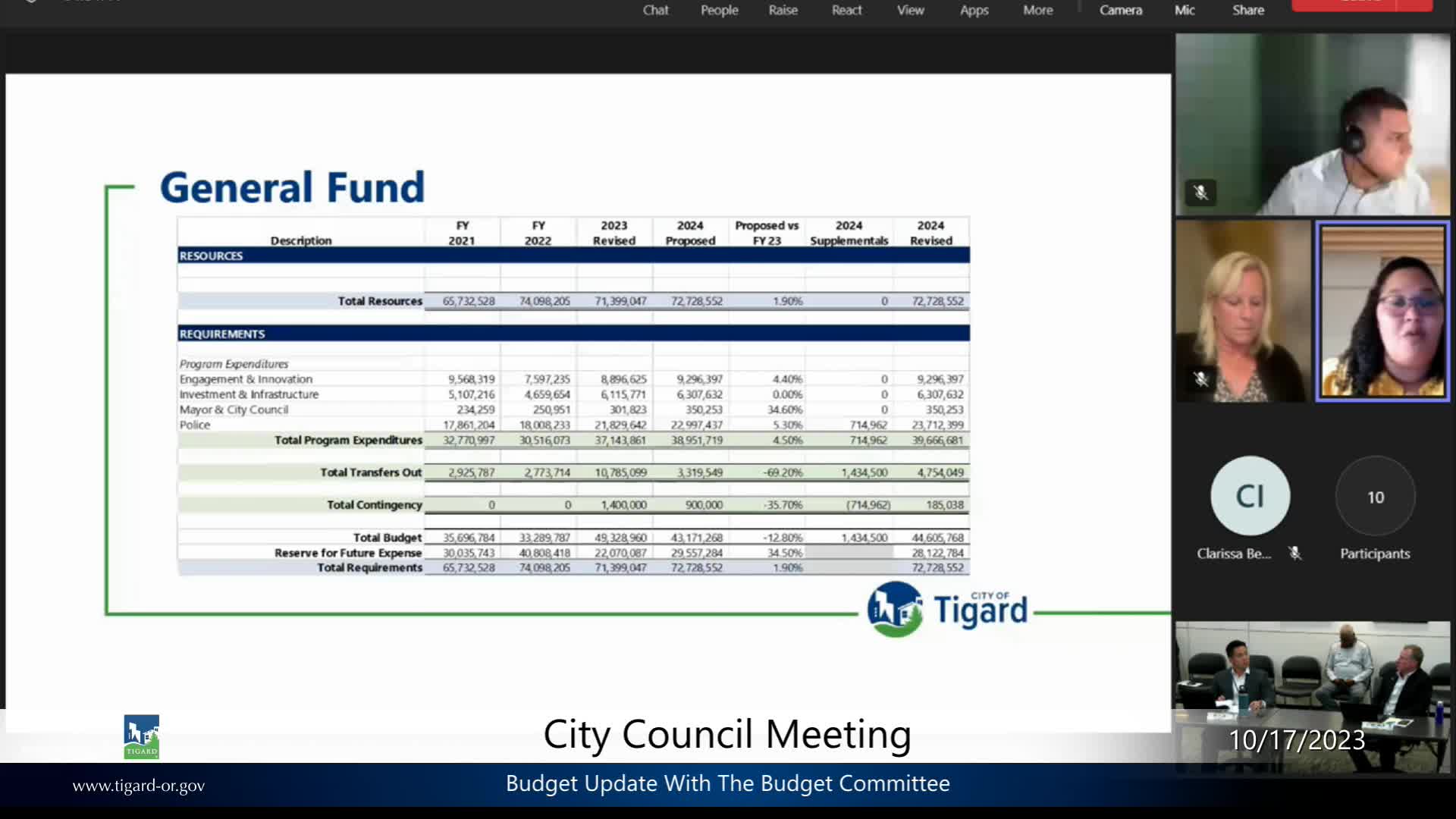Click the Engagement & Innovation row
This screenshot has height=819, width=1456.
pyautogui.click(x=573, y=379)
